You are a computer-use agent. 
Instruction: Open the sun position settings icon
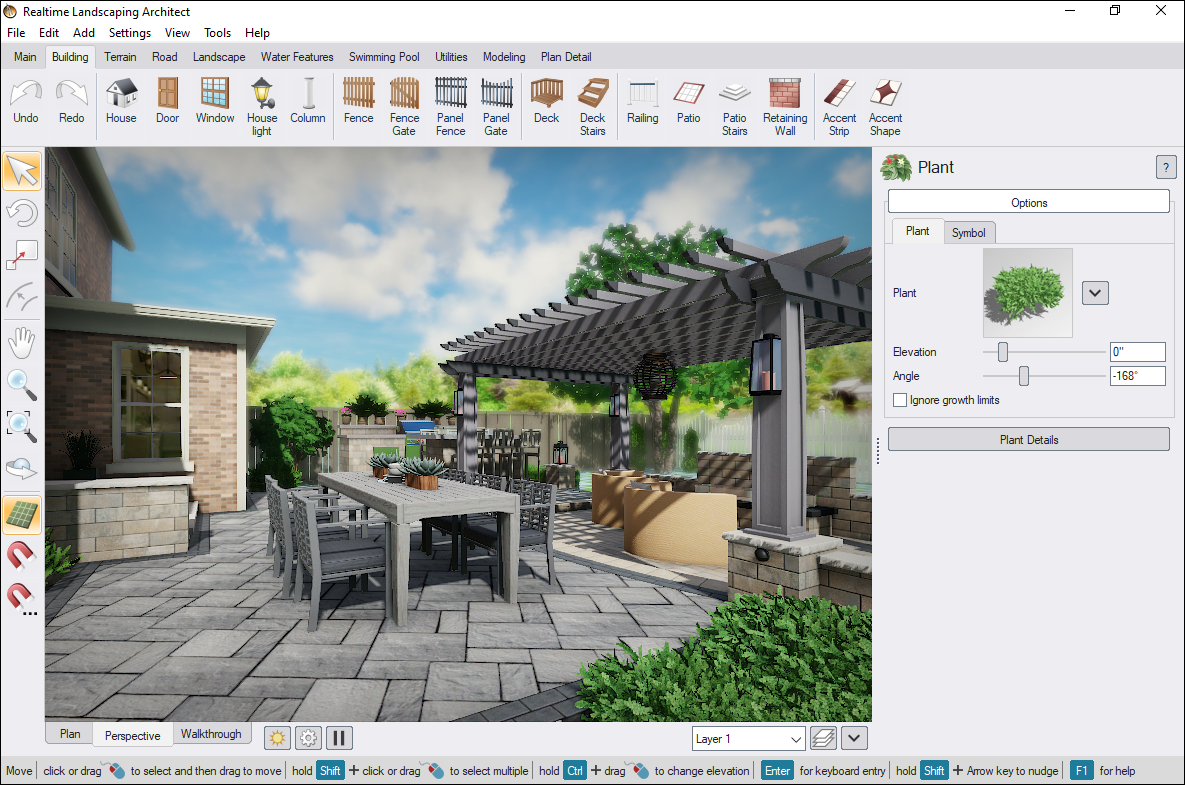point(277,737)
